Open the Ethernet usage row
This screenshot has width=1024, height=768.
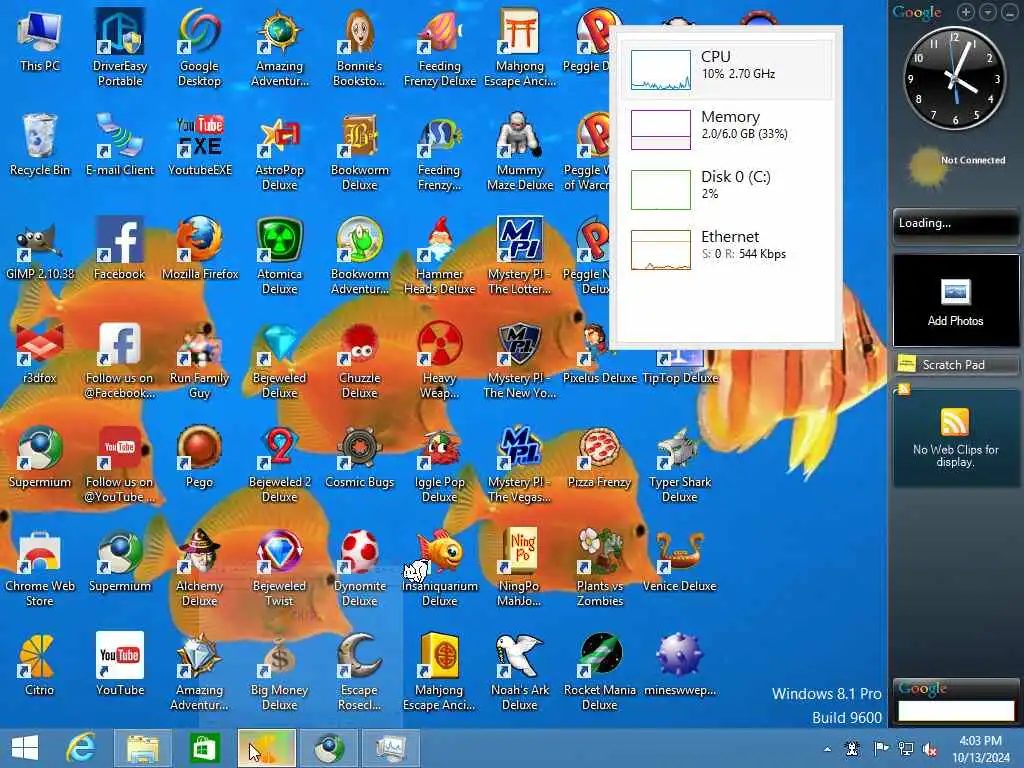pos(726,250)
